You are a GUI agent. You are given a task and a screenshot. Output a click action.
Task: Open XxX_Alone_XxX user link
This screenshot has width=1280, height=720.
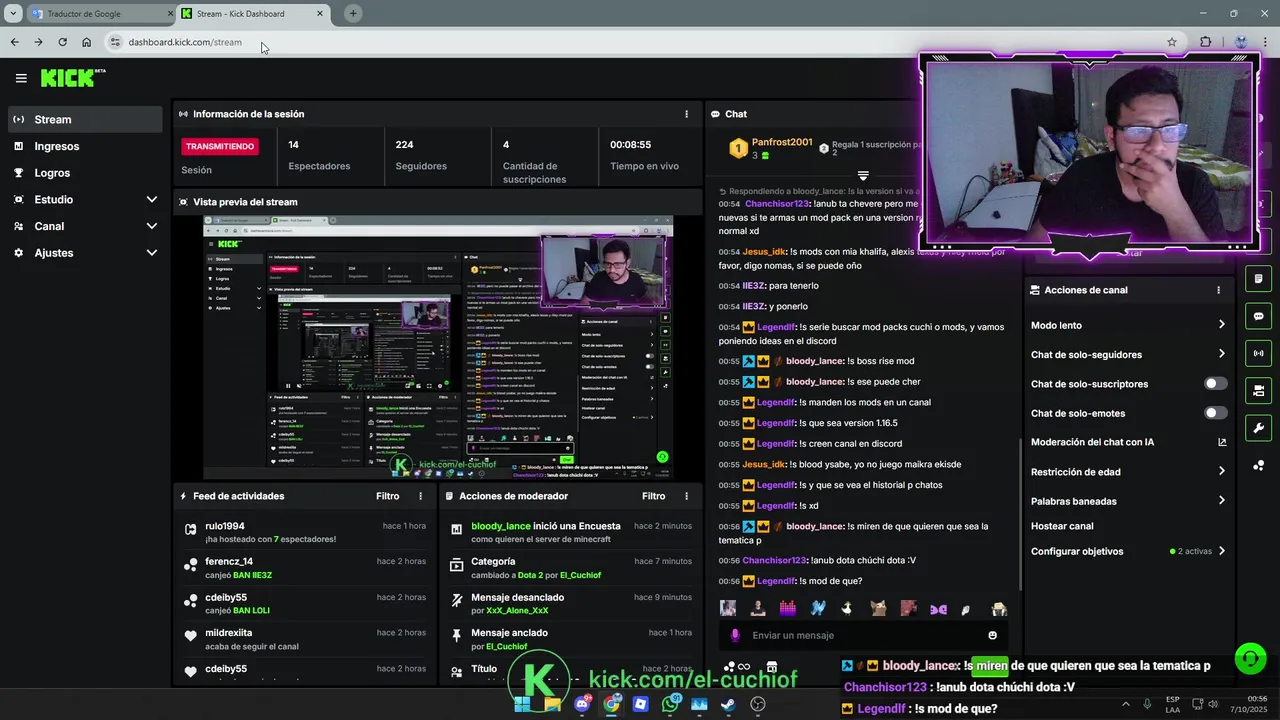click(x=517, y=611)
